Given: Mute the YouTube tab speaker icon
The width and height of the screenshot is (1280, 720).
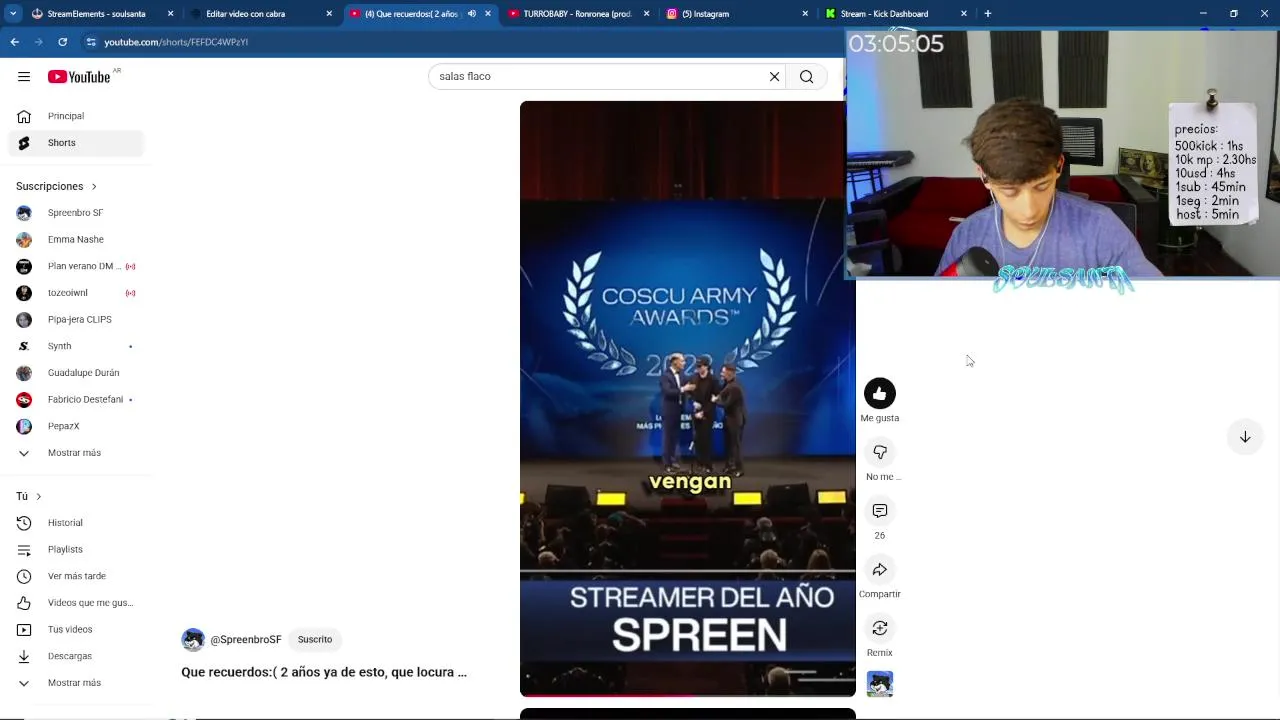Looking at the screenshot, I should (472, 14).
